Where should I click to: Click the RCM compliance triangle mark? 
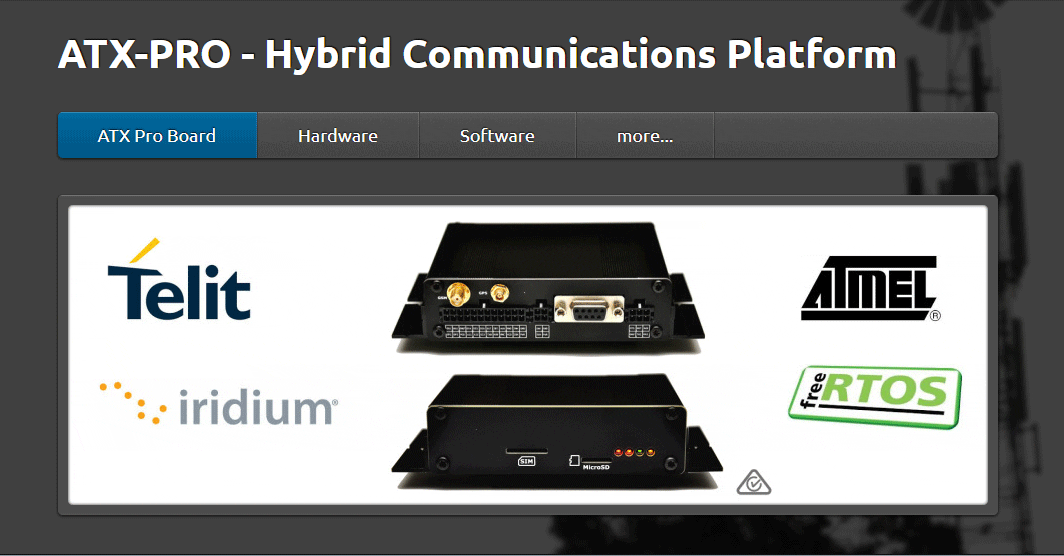tap(754, 482)
